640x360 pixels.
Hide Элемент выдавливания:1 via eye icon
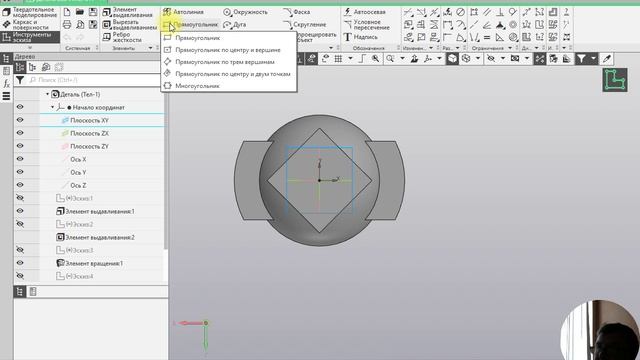pyautogui.click(x=20, y=211)
